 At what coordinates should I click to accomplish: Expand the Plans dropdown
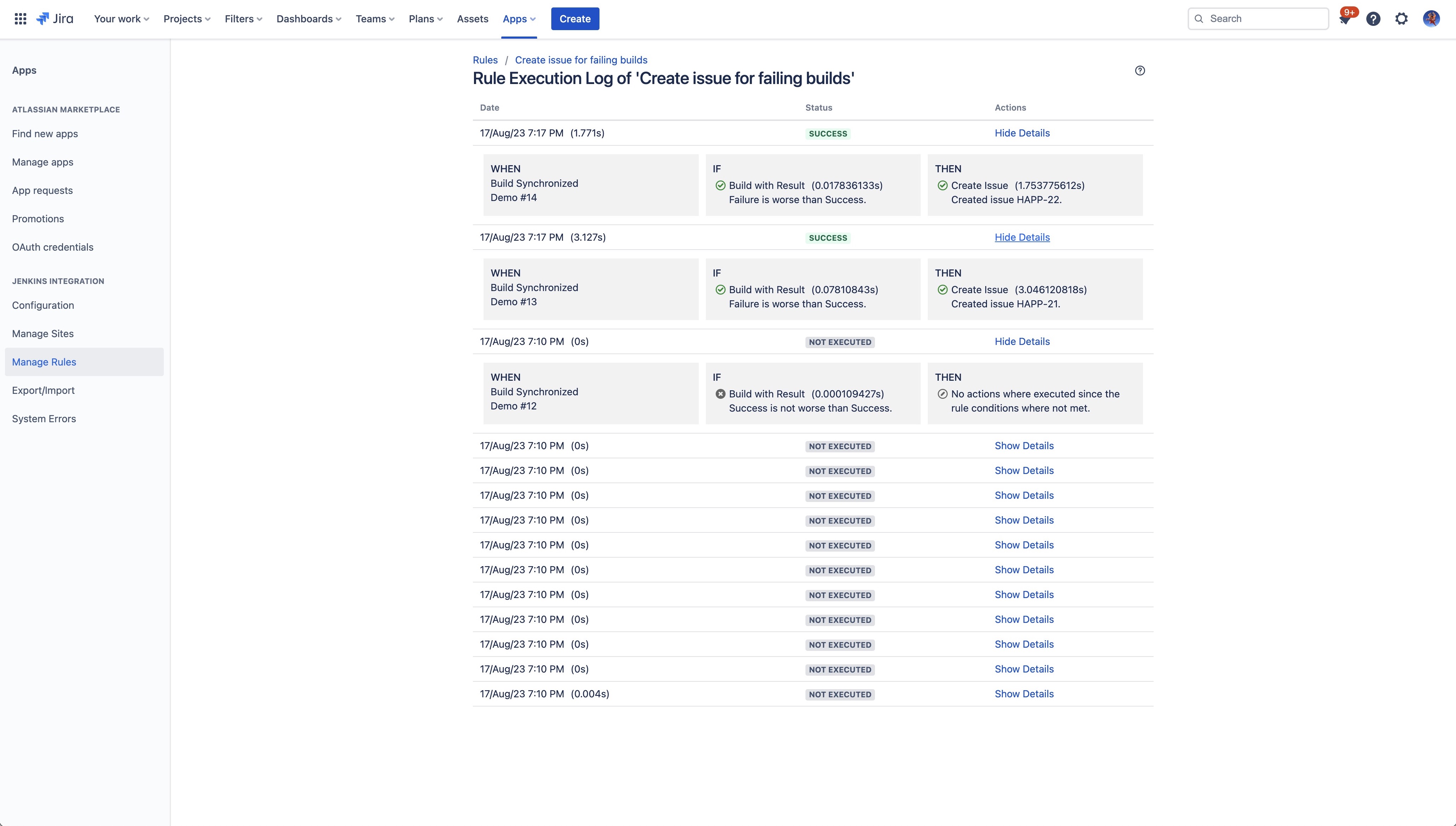[425, 19]
